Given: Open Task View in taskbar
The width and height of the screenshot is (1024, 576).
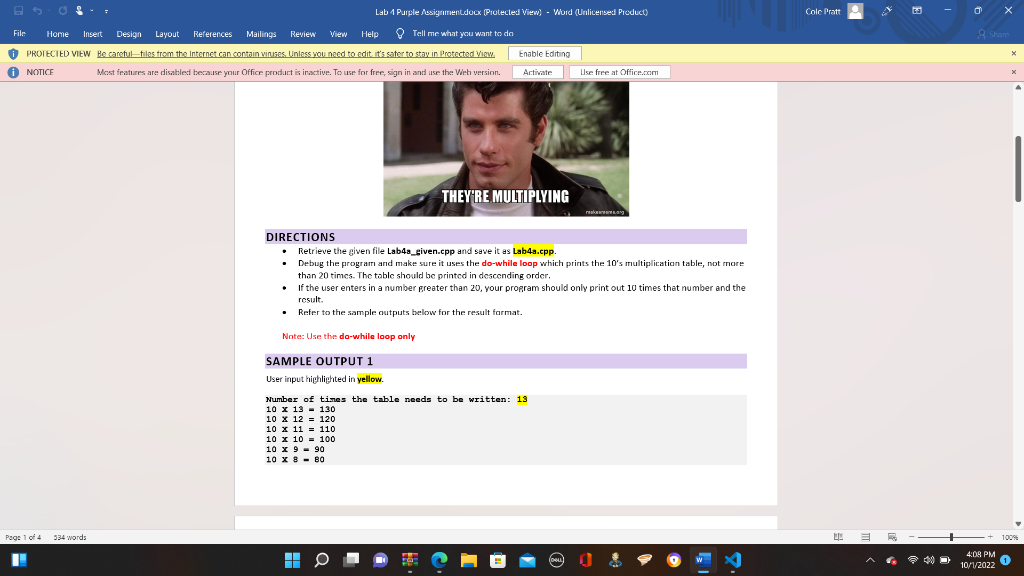Looking at the screenshot, I should pos(351,560).
